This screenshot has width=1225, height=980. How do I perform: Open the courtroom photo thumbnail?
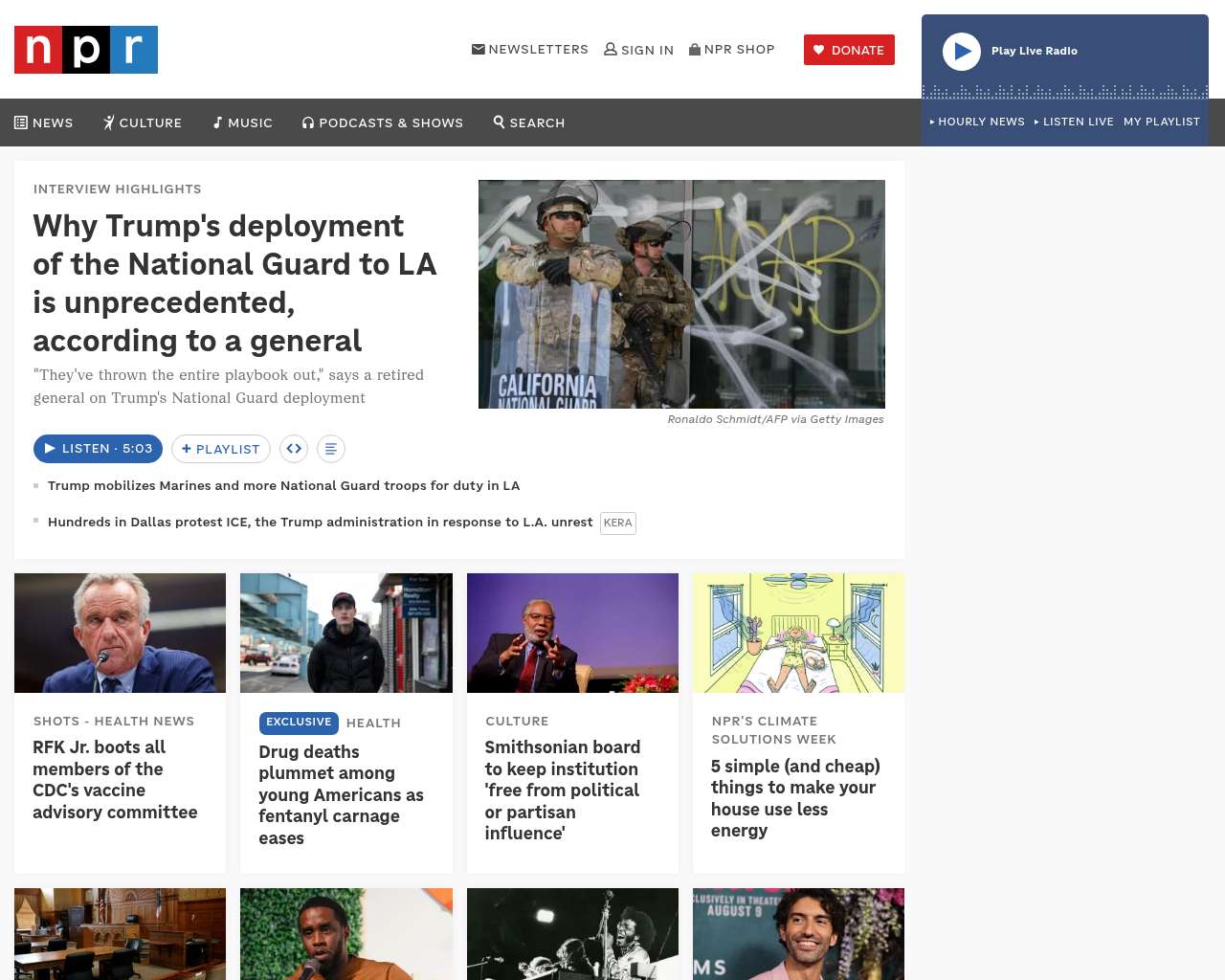click(120, 934)
